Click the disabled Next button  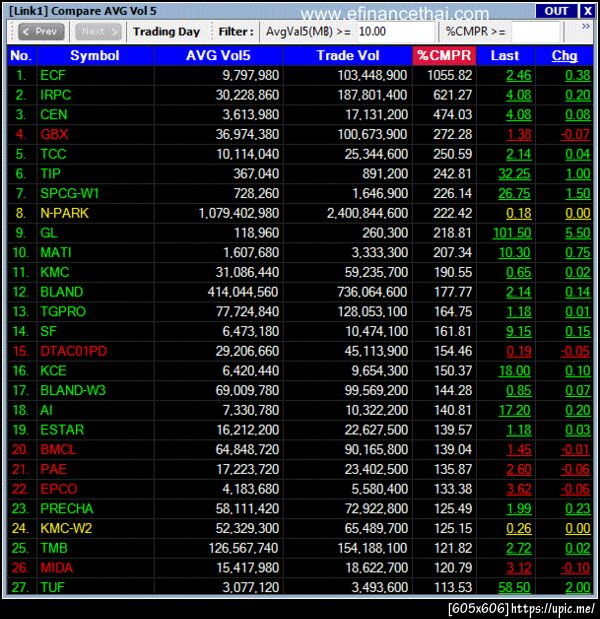(x=98, y=32)
